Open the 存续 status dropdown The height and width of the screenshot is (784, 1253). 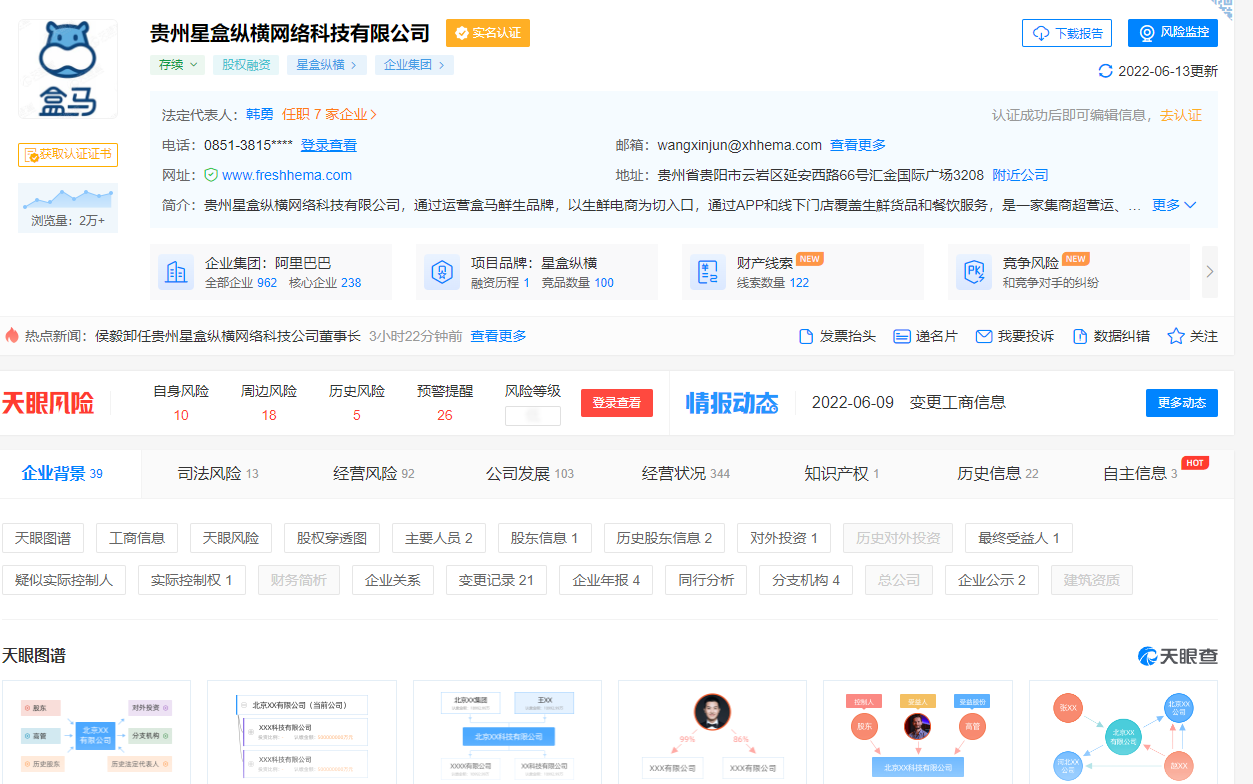pos(179,65)
